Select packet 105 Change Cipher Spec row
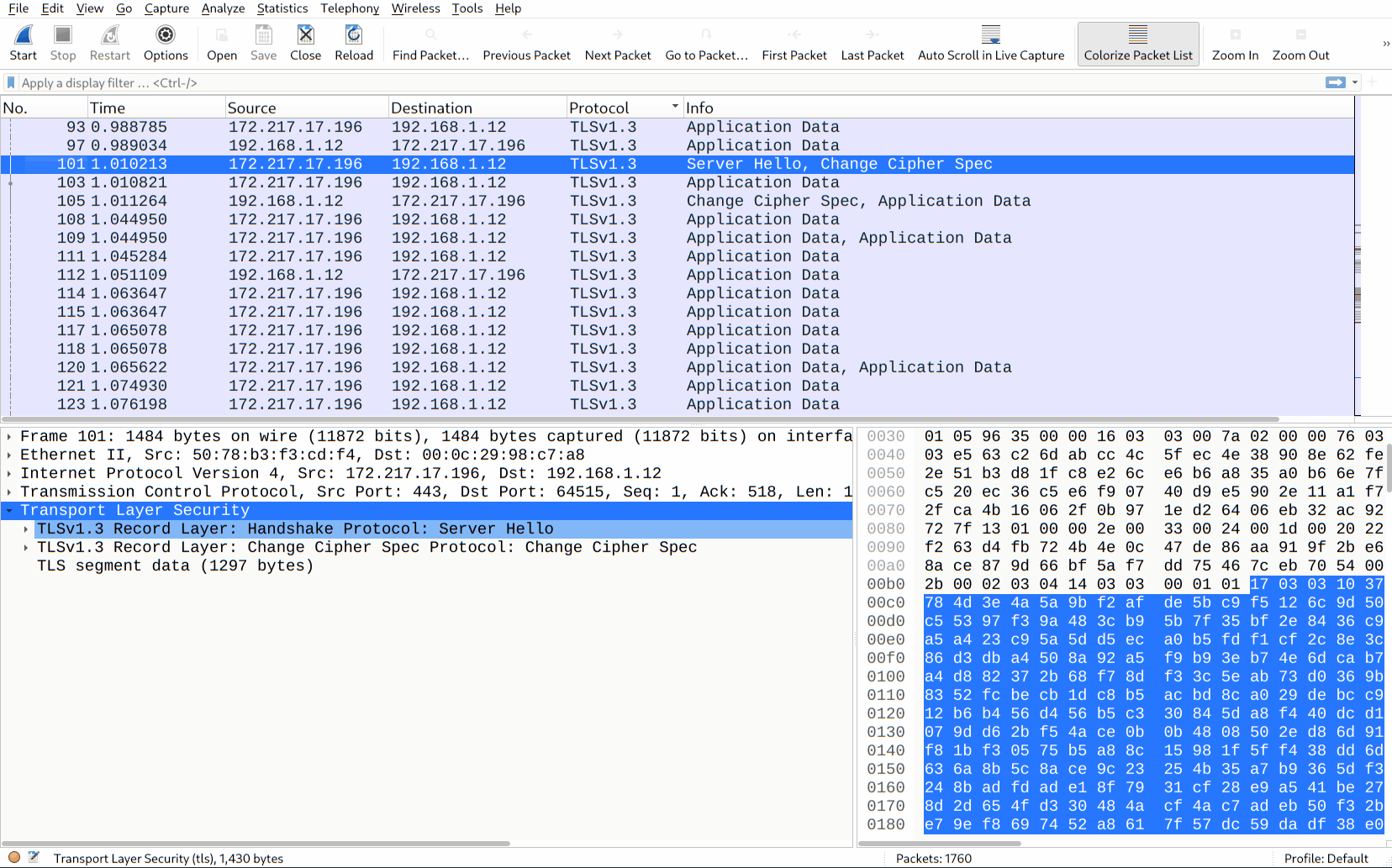The height and width of the screenshot is (868, 1392). [x=678, y=201]
